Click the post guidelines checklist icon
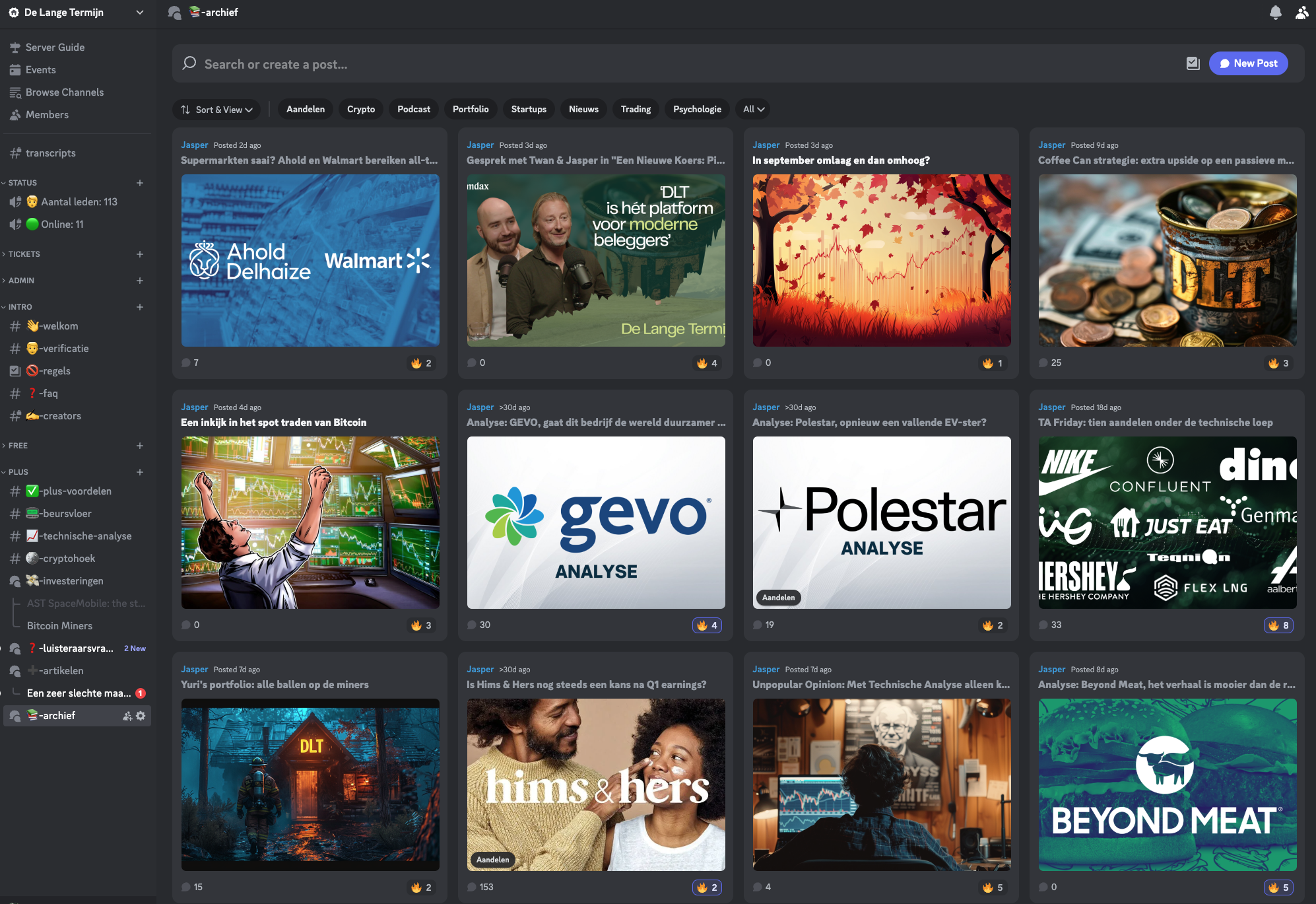The image size is (1316, 904). (1193, 63)
